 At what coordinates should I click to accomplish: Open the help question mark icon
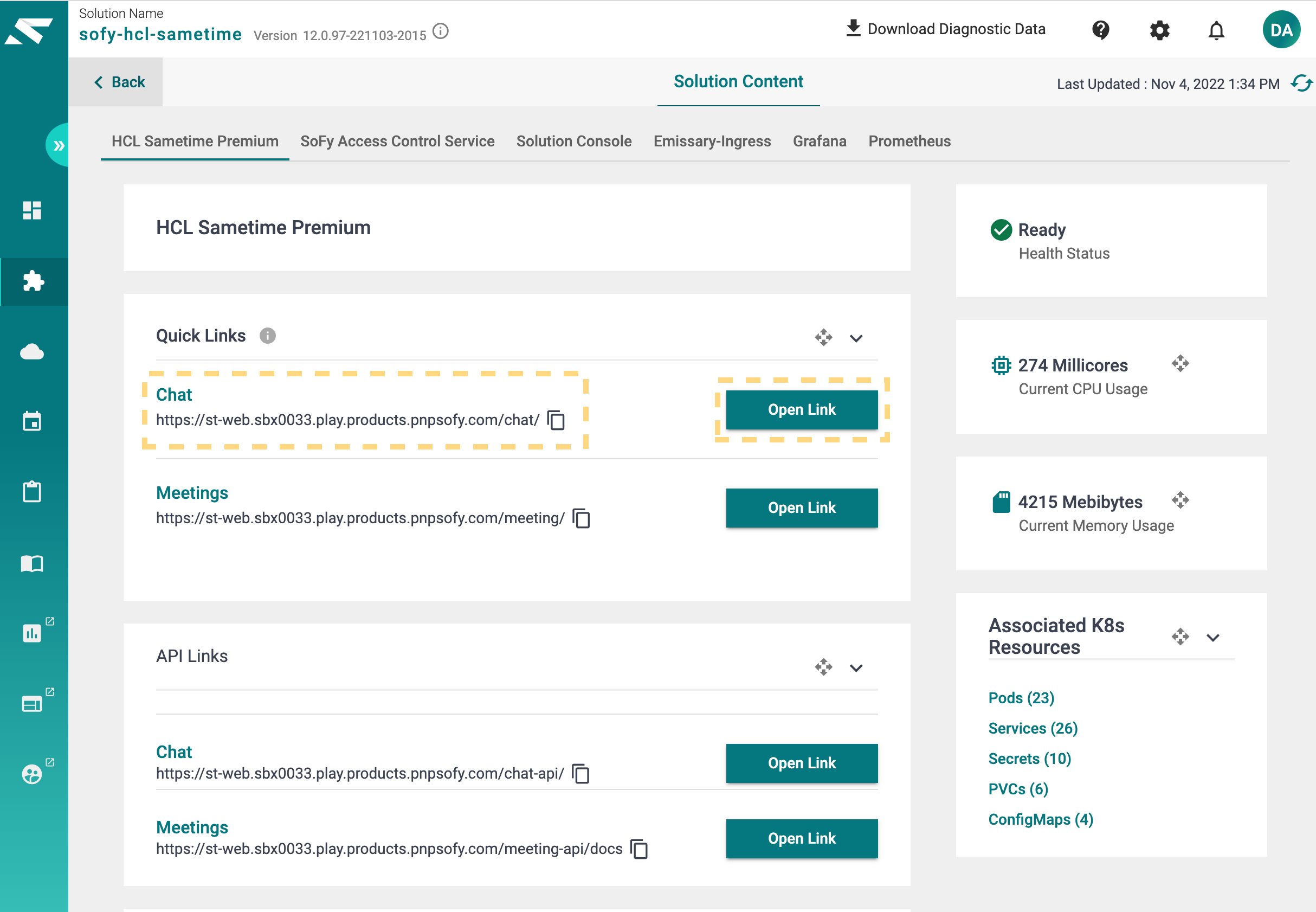click(x=1100, y=29)
